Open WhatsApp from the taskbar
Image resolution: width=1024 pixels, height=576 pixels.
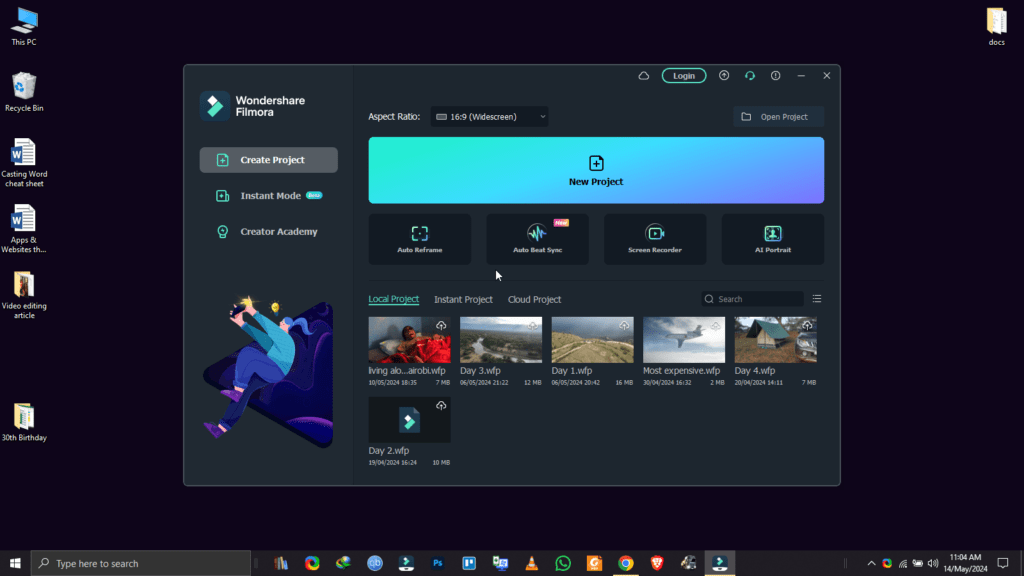point(563,563)
